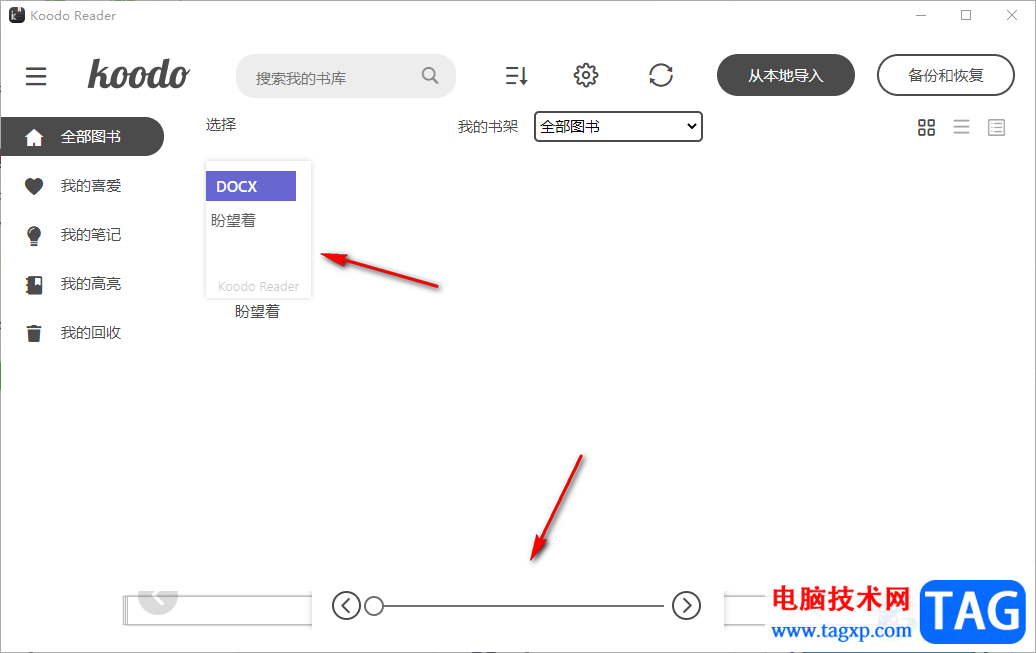Screen dimensions: 1036x653
Task: Open 我的喜爱 favorites
Action: (x=91, y=186)
